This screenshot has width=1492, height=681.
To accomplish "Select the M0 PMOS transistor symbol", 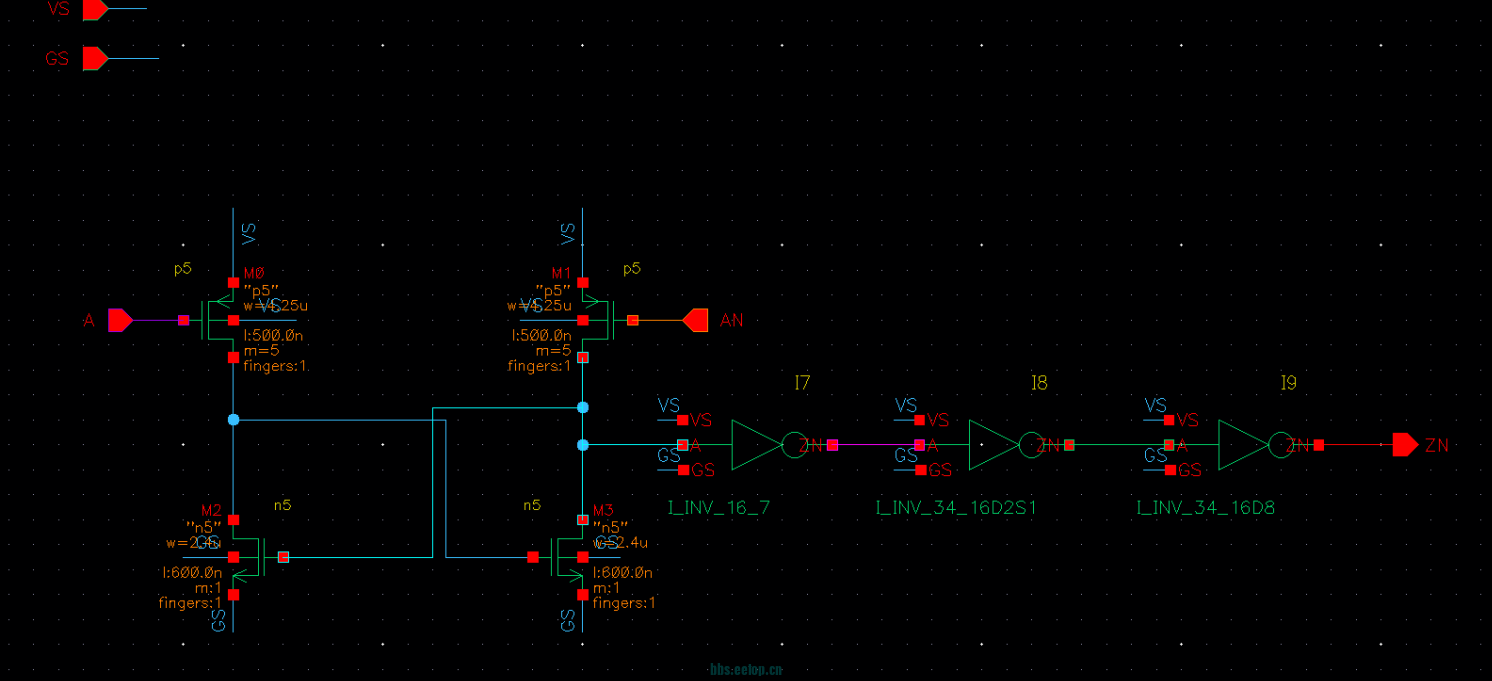I will [x=218, y=320].
